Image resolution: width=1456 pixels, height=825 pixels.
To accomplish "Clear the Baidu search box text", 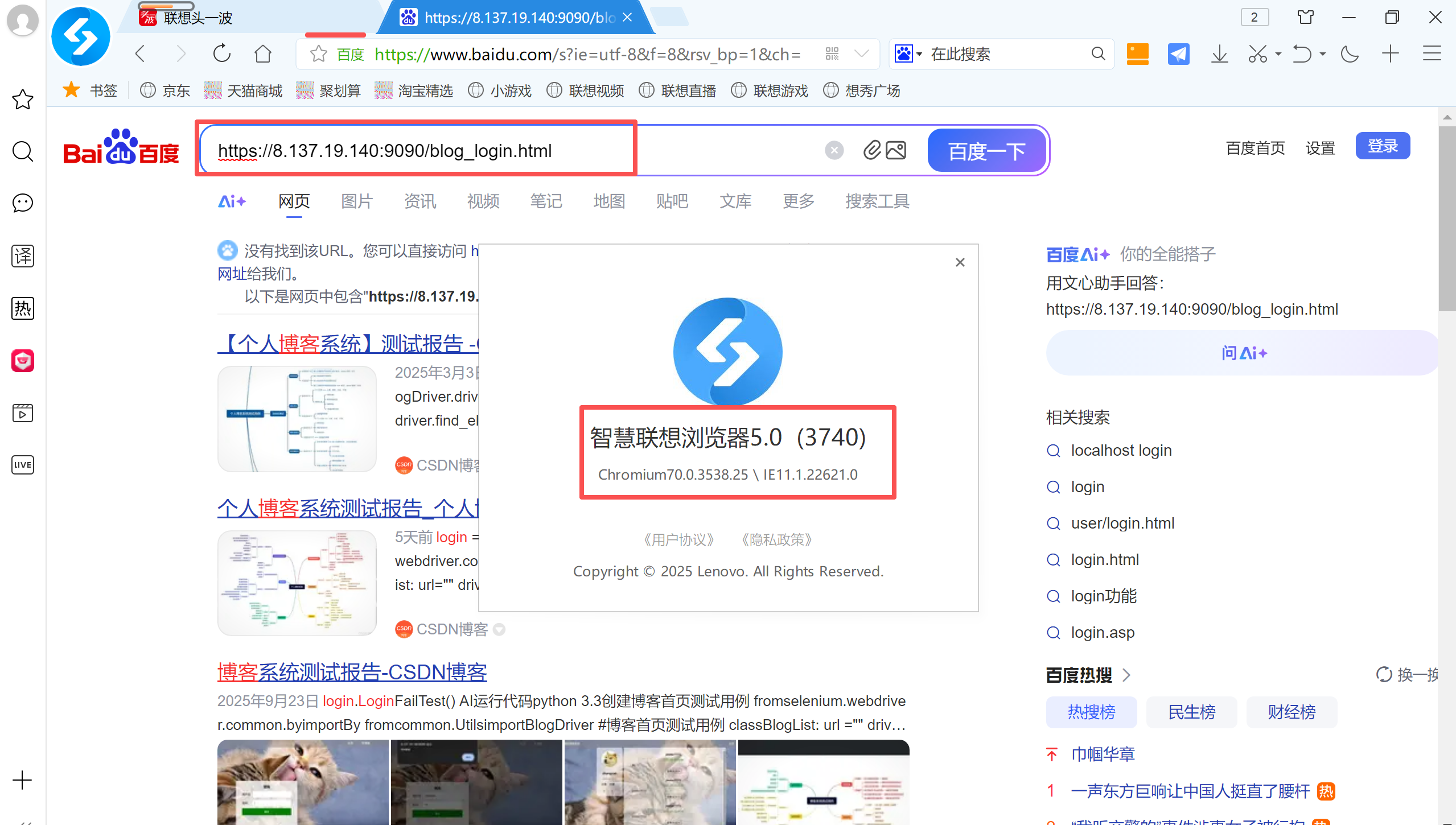I will tap(834, 150).
